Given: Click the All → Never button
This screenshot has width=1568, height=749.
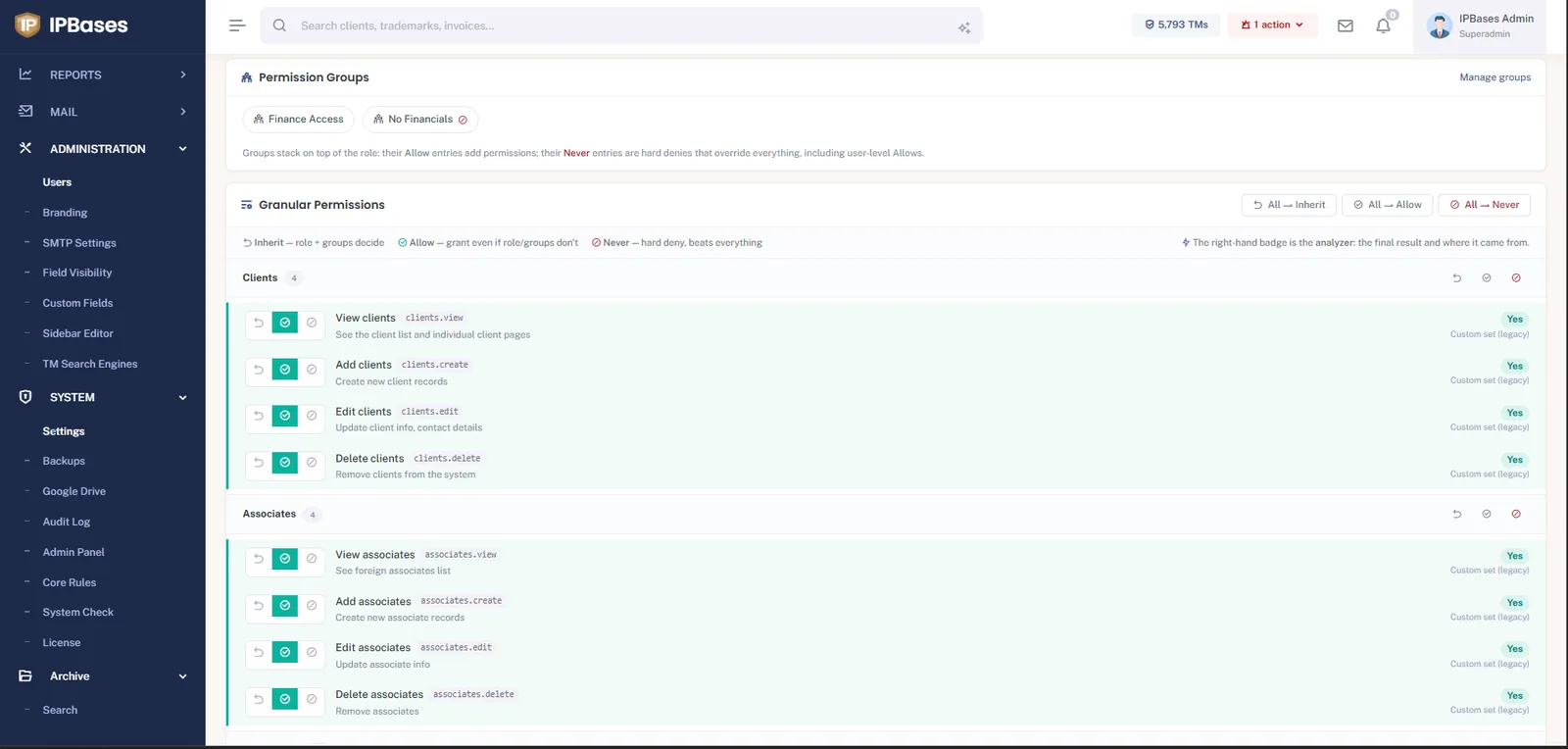Looking at the screenshot, I should click(x=1484, y=205).
